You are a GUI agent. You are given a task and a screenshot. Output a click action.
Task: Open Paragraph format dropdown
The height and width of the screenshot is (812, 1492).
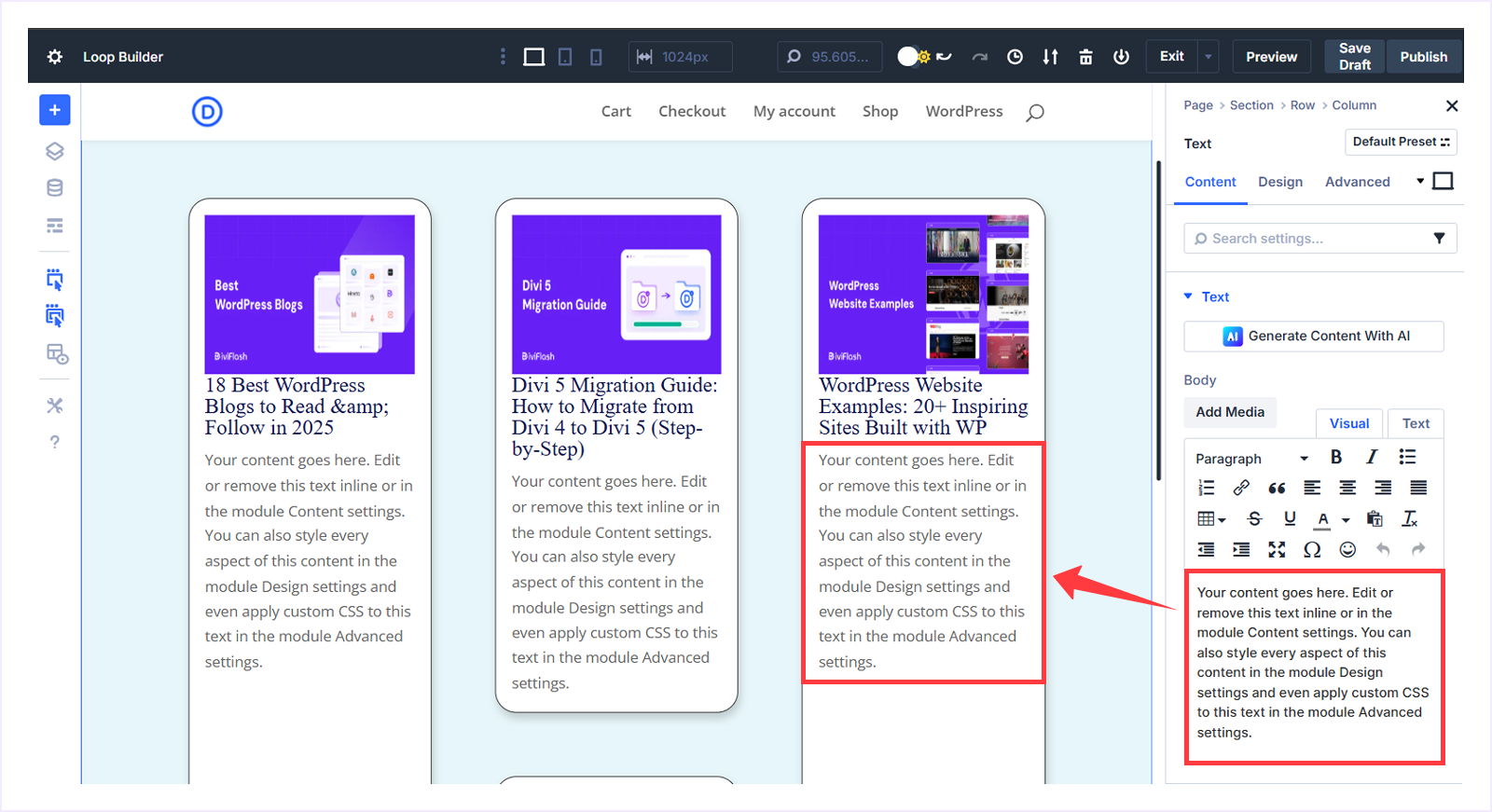tap(1252, 458)
